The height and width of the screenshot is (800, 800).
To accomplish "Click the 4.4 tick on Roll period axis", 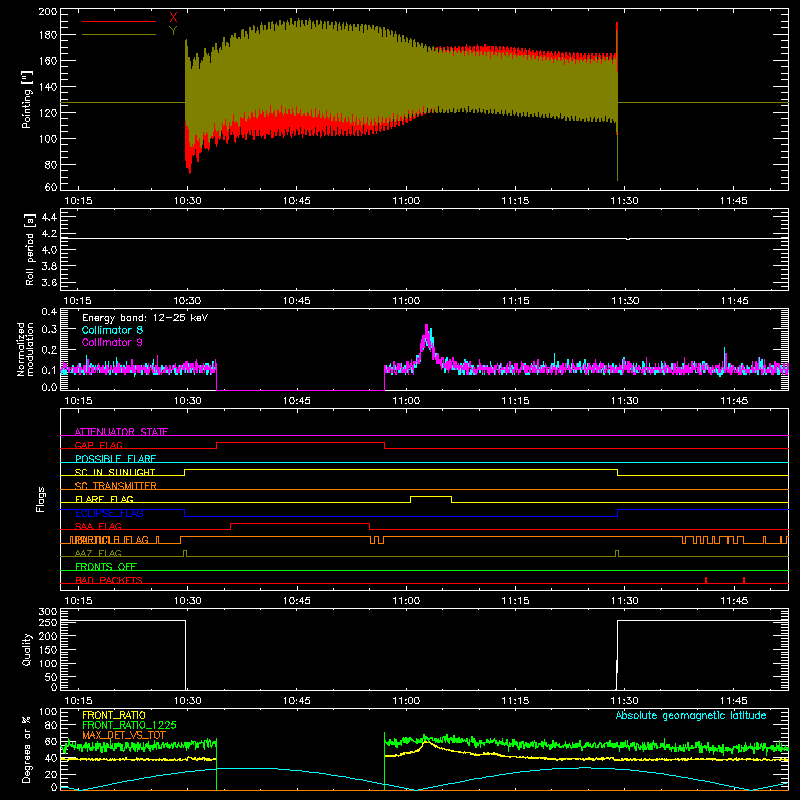I will 49,217.
